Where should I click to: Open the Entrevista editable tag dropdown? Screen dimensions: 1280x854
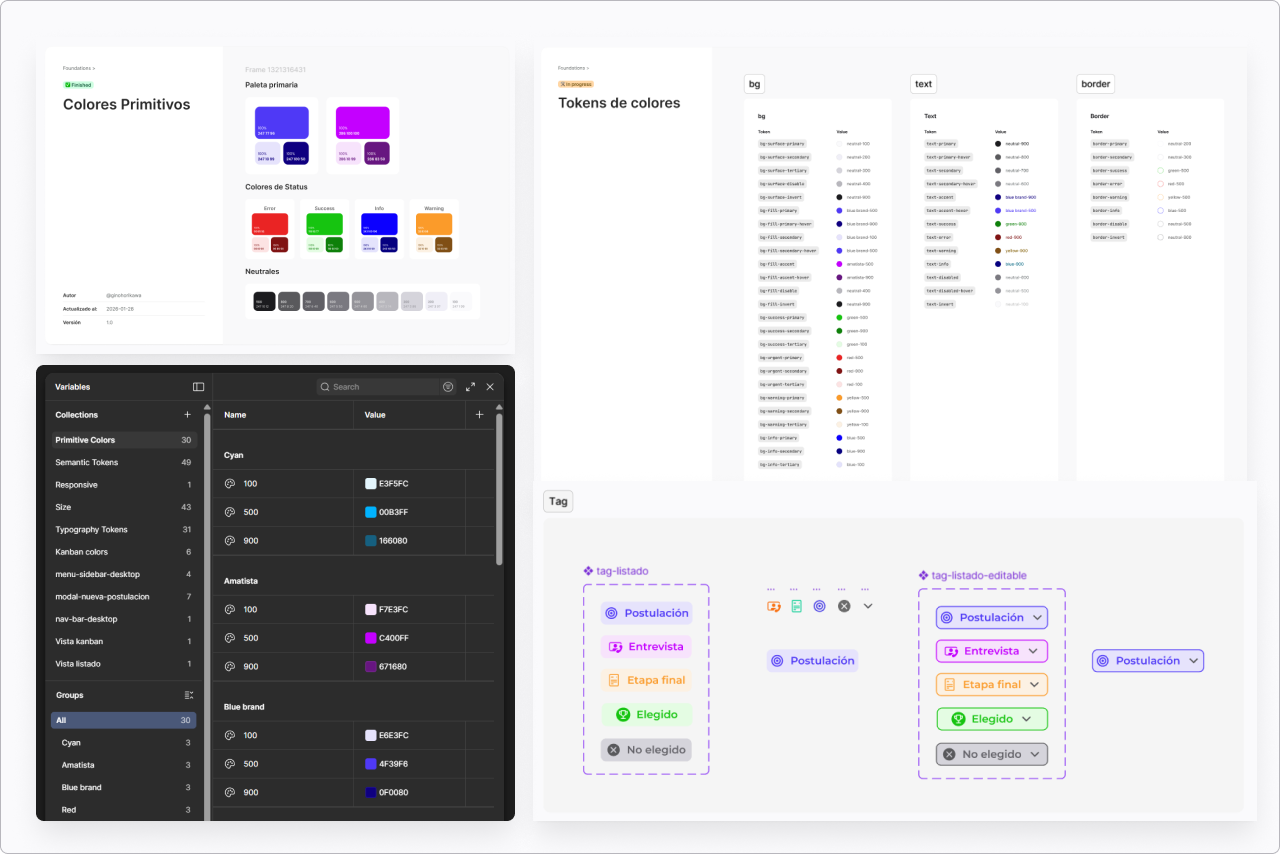coord(1033,651)
